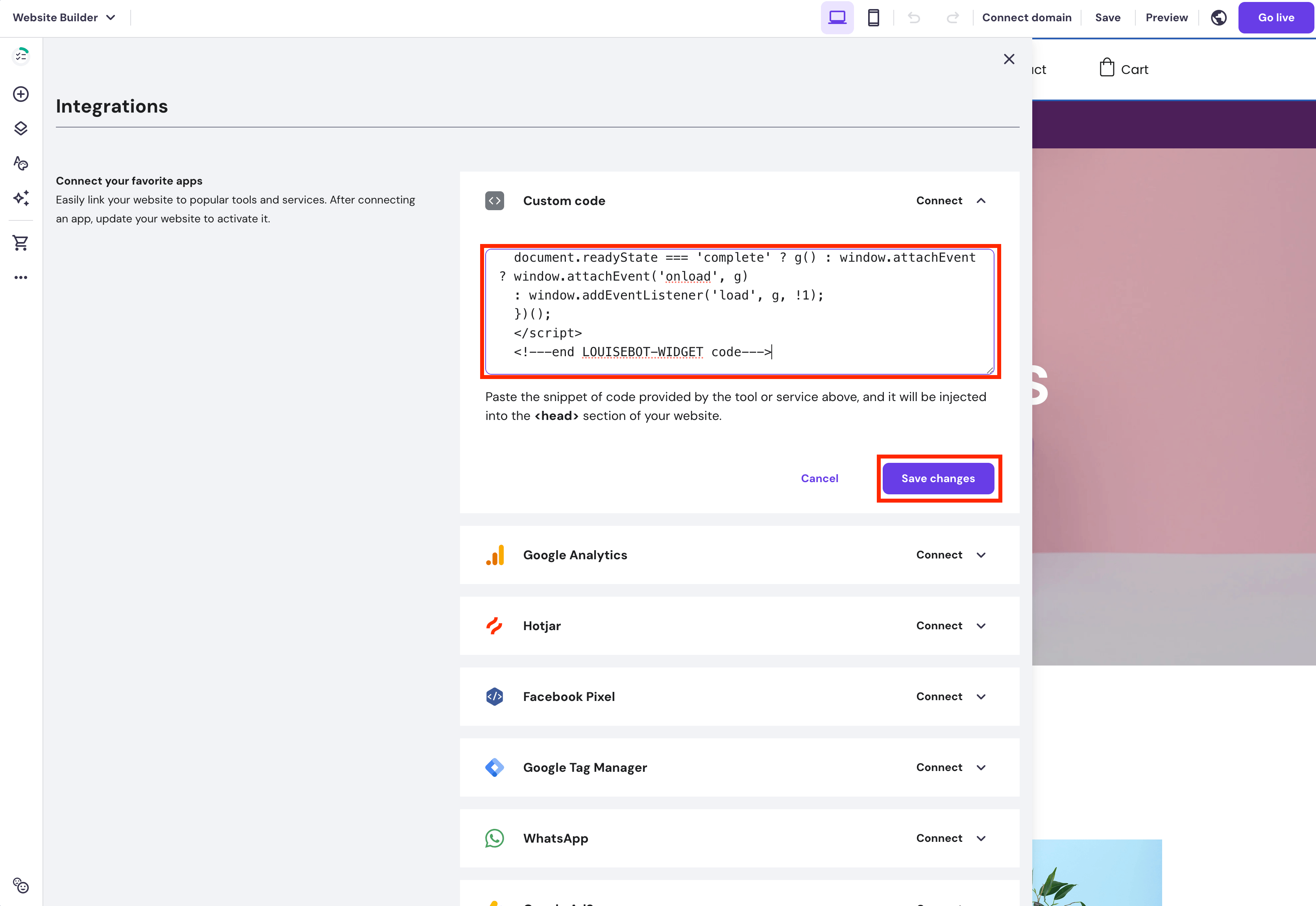Expand the Google Analytics chevron

[981, 555]
